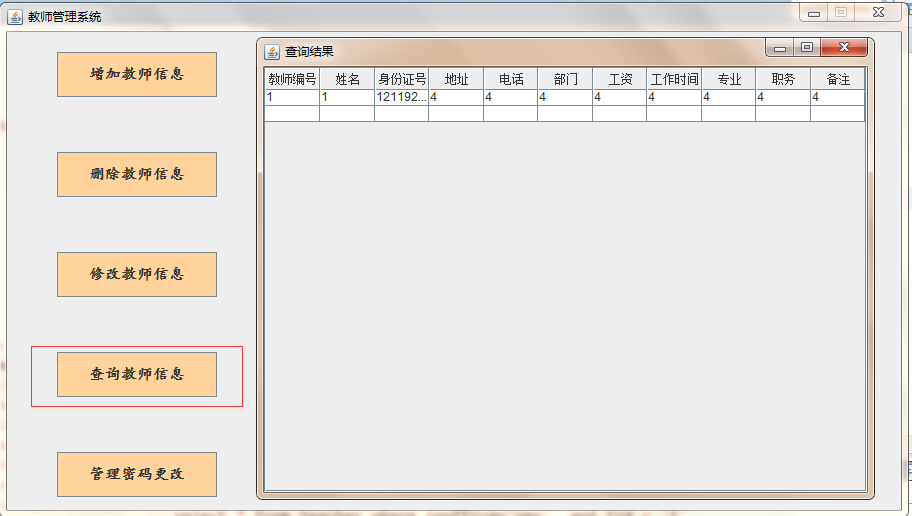Click the 工资 column header

coord(620,79)
